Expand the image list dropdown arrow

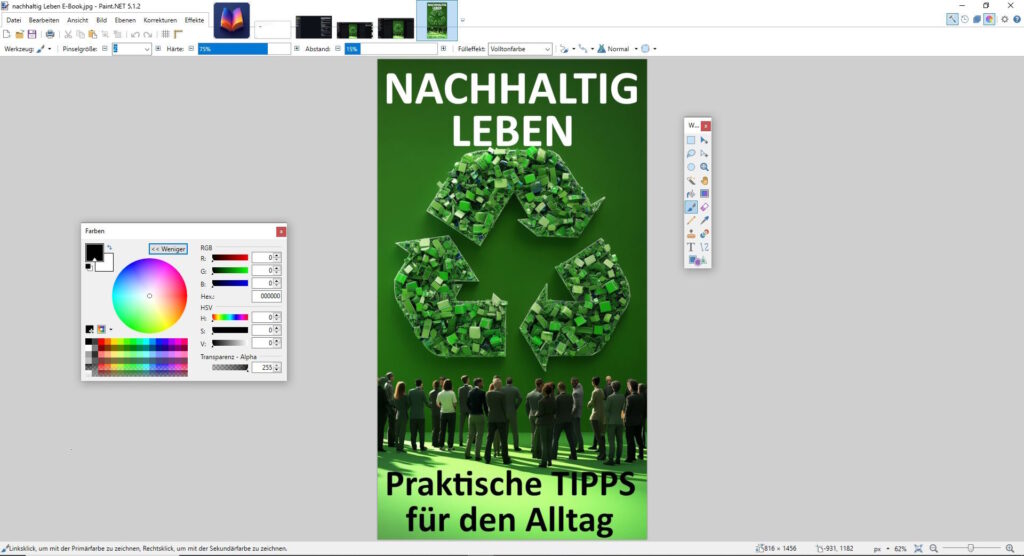pos(462,20)
